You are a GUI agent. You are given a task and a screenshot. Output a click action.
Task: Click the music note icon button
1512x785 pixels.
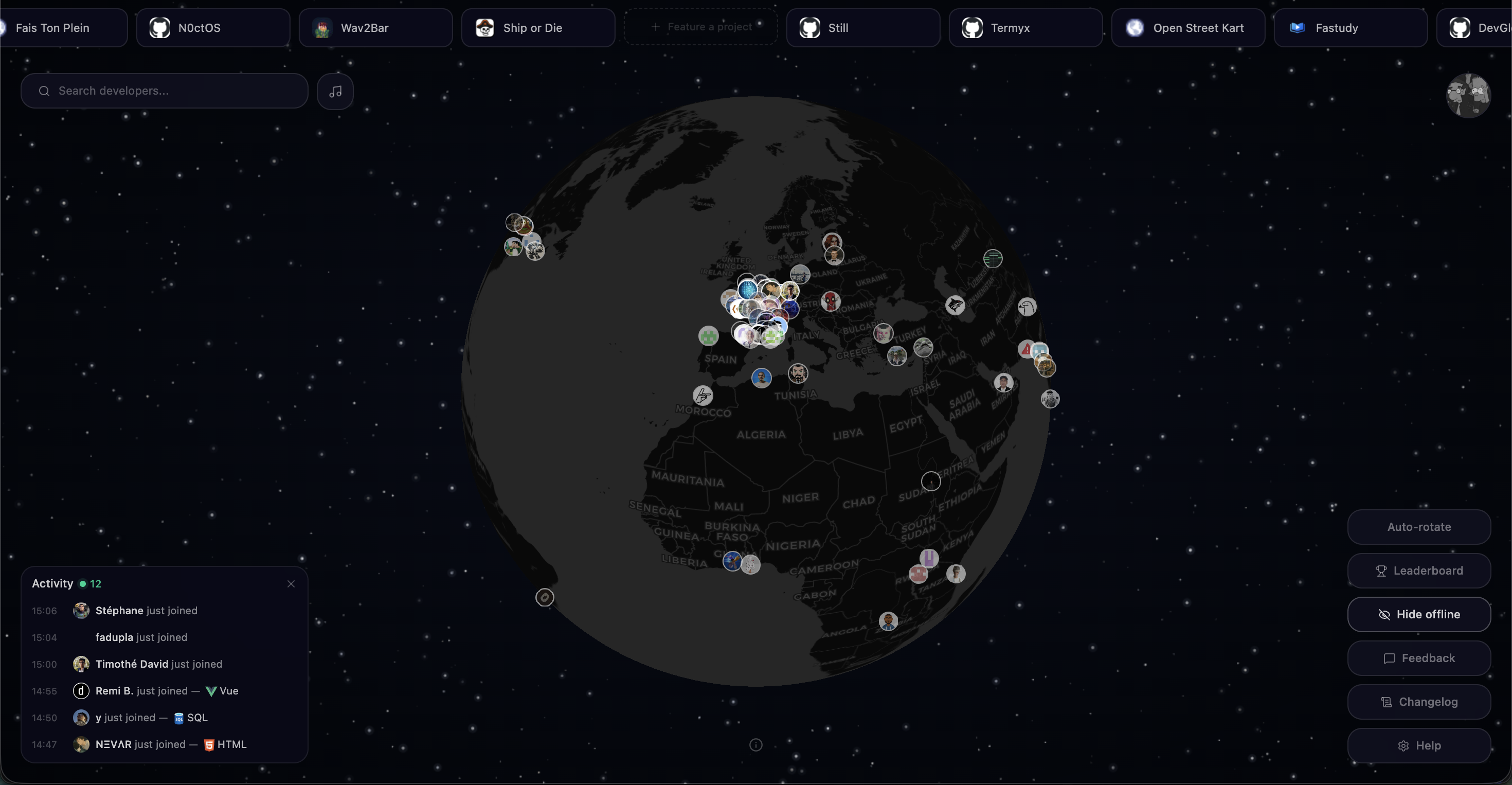pos(335,92)
